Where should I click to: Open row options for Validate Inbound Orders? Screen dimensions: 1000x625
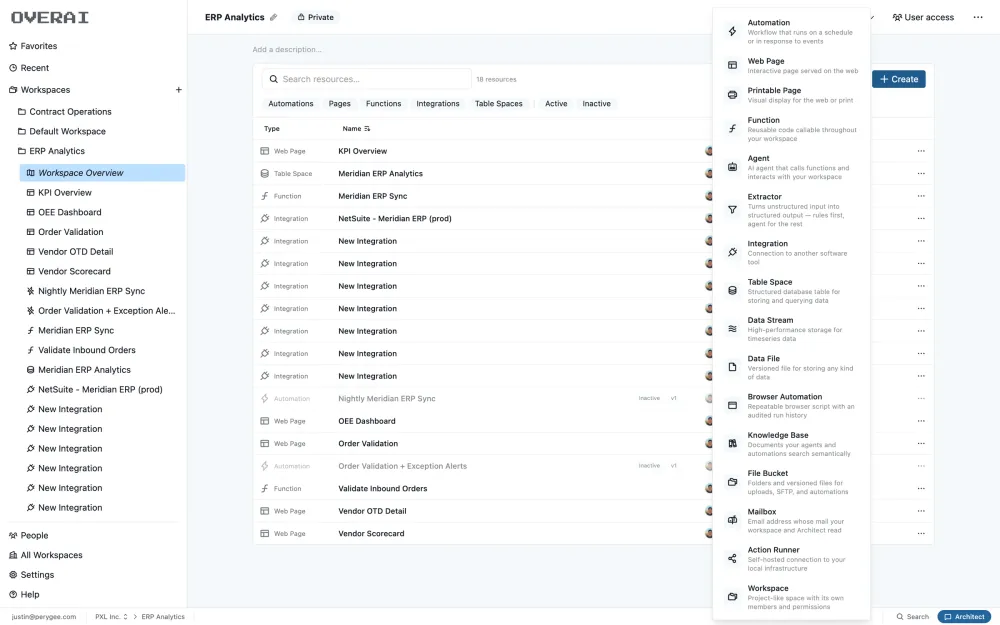tap(921, 489)
